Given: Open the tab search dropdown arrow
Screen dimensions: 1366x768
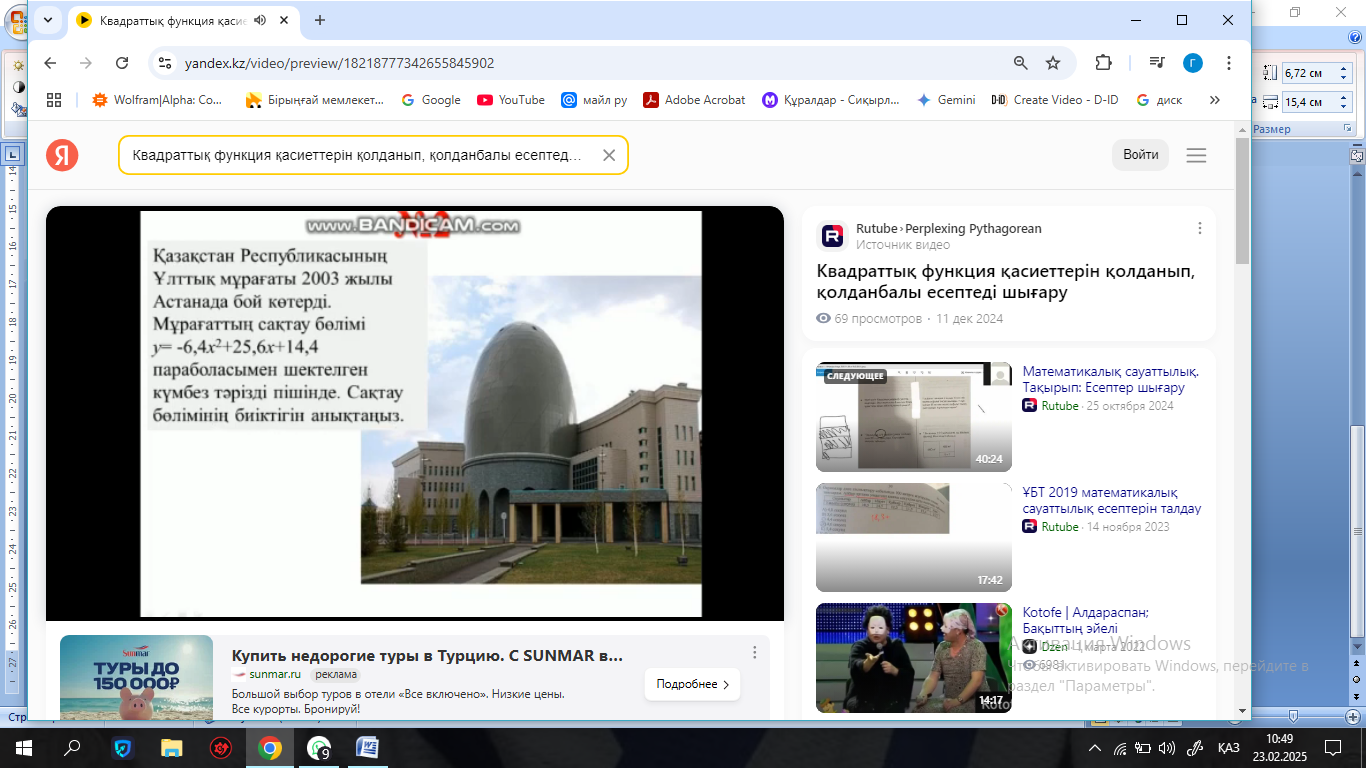Looking at the screenshot, I should tap(47, 20).
